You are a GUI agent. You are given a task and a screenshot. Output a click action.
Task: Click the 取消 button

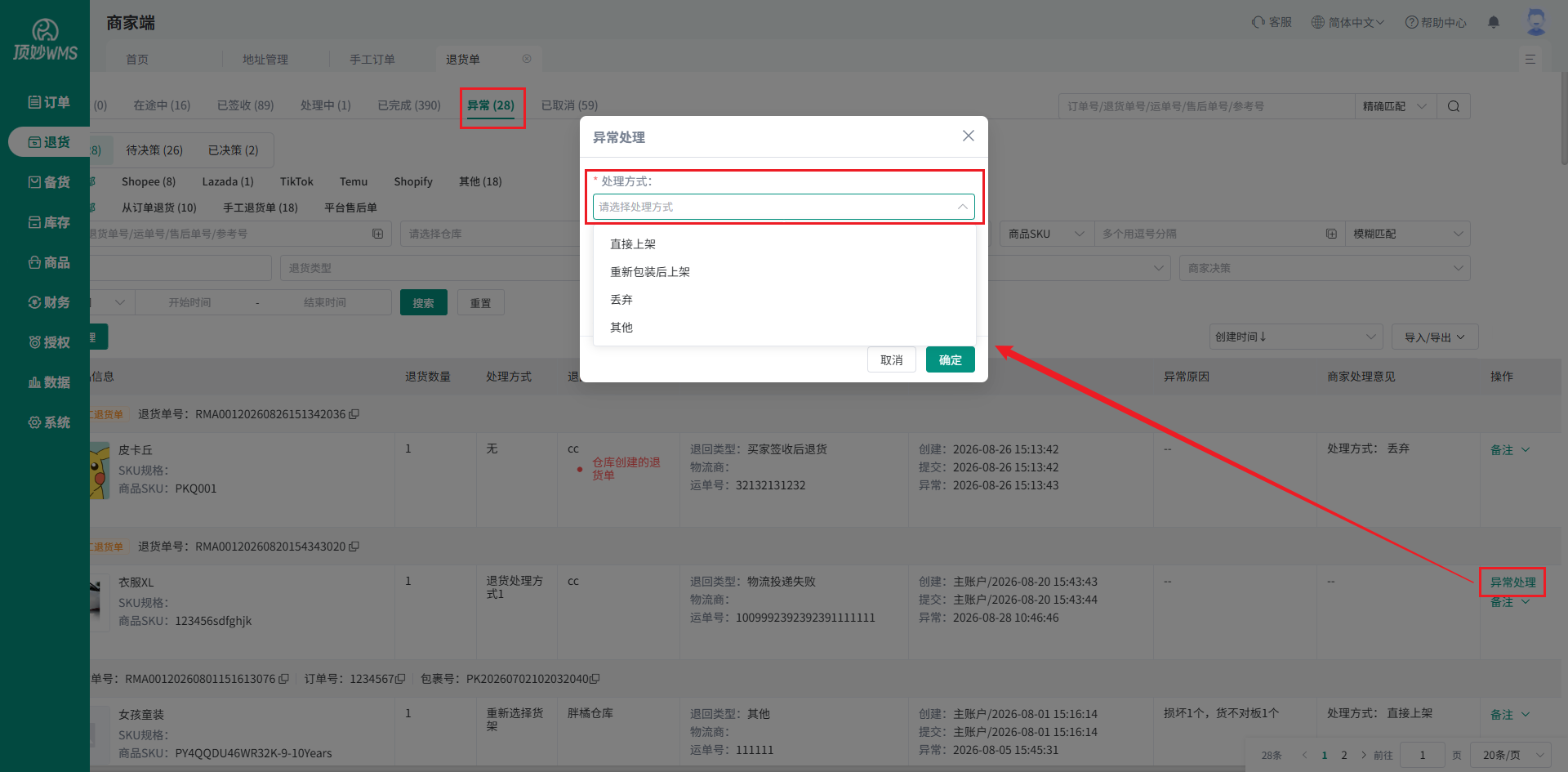point(892,359)
